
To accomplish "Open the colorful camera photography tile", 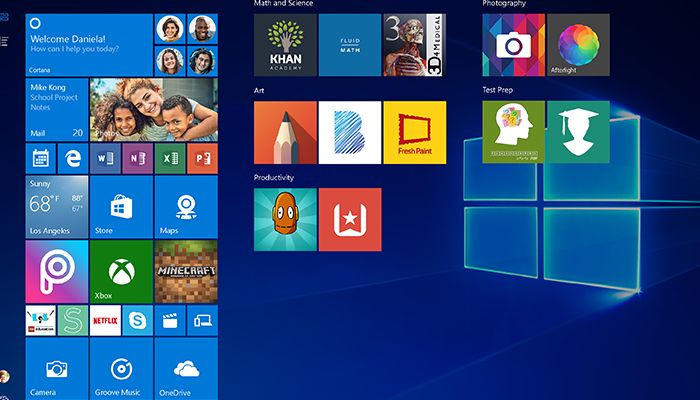I will pyautogui.click(x=513, y=45).
